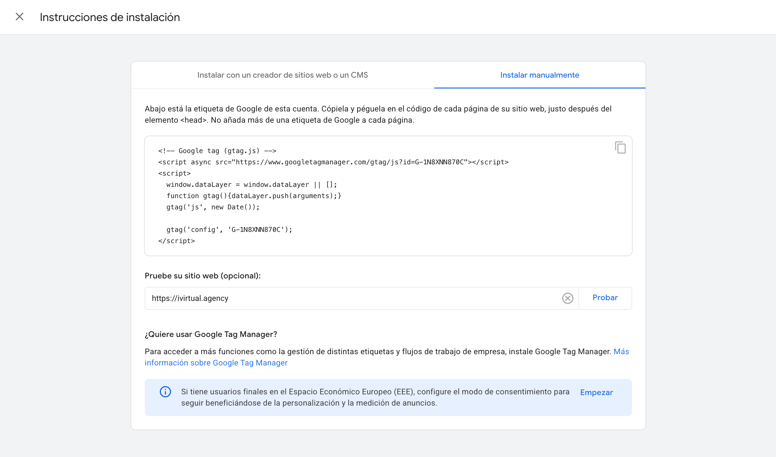The height and width of the screenshot is (457, 776).
Task: Click the Google tag comment line in code
Action: point(217,151)
